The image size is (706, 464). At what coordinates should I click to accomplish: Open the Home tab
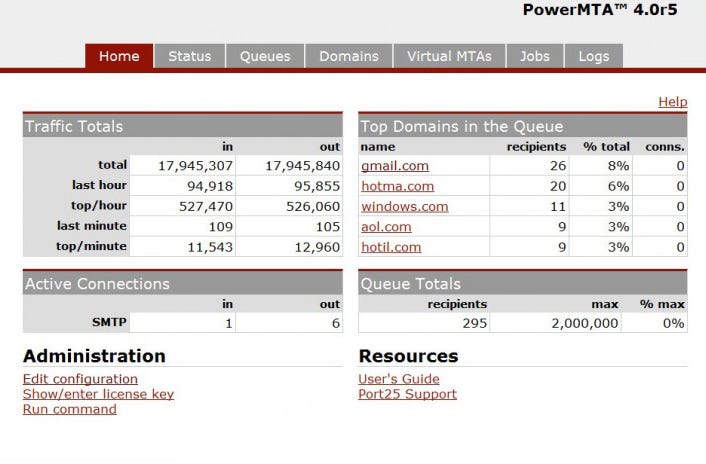point(119,56)
